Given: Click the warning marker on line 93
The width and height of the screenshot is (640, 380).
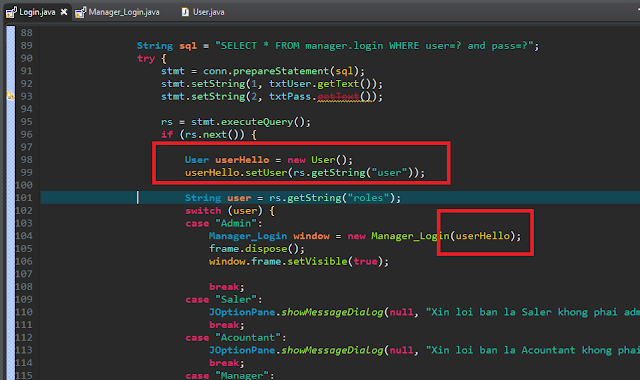Looking at the screenshot, I should pyautogui.click(x=10, y=96).
